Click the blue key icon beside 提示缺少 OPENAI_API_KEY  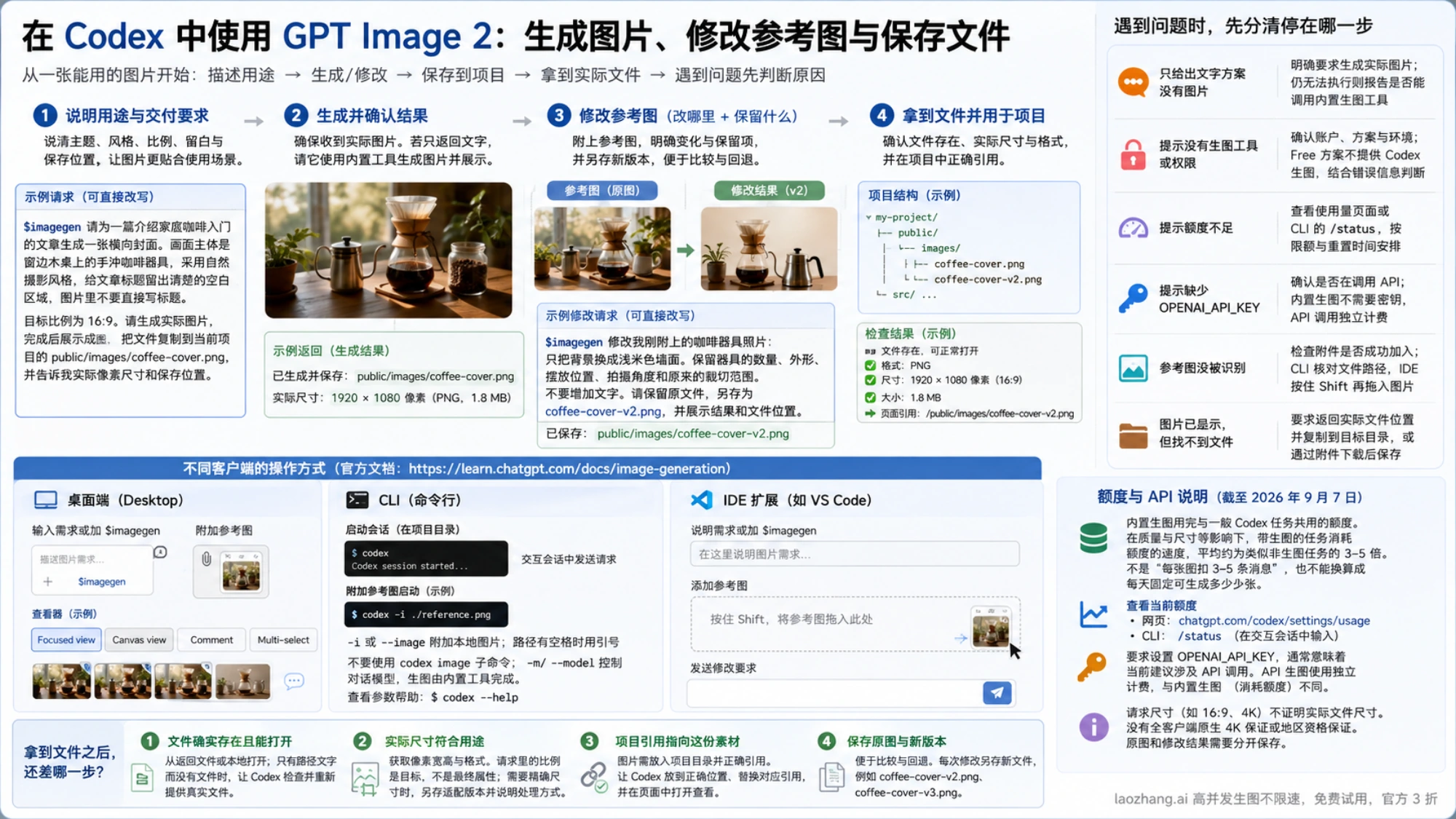[1133, 298]
